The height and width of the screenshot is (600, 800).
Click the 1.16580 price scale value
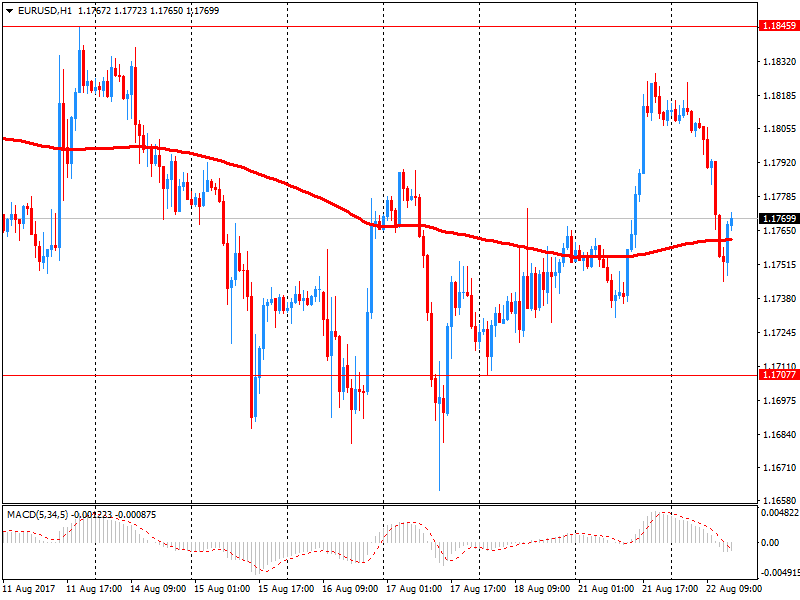click(x=779, y=501)
